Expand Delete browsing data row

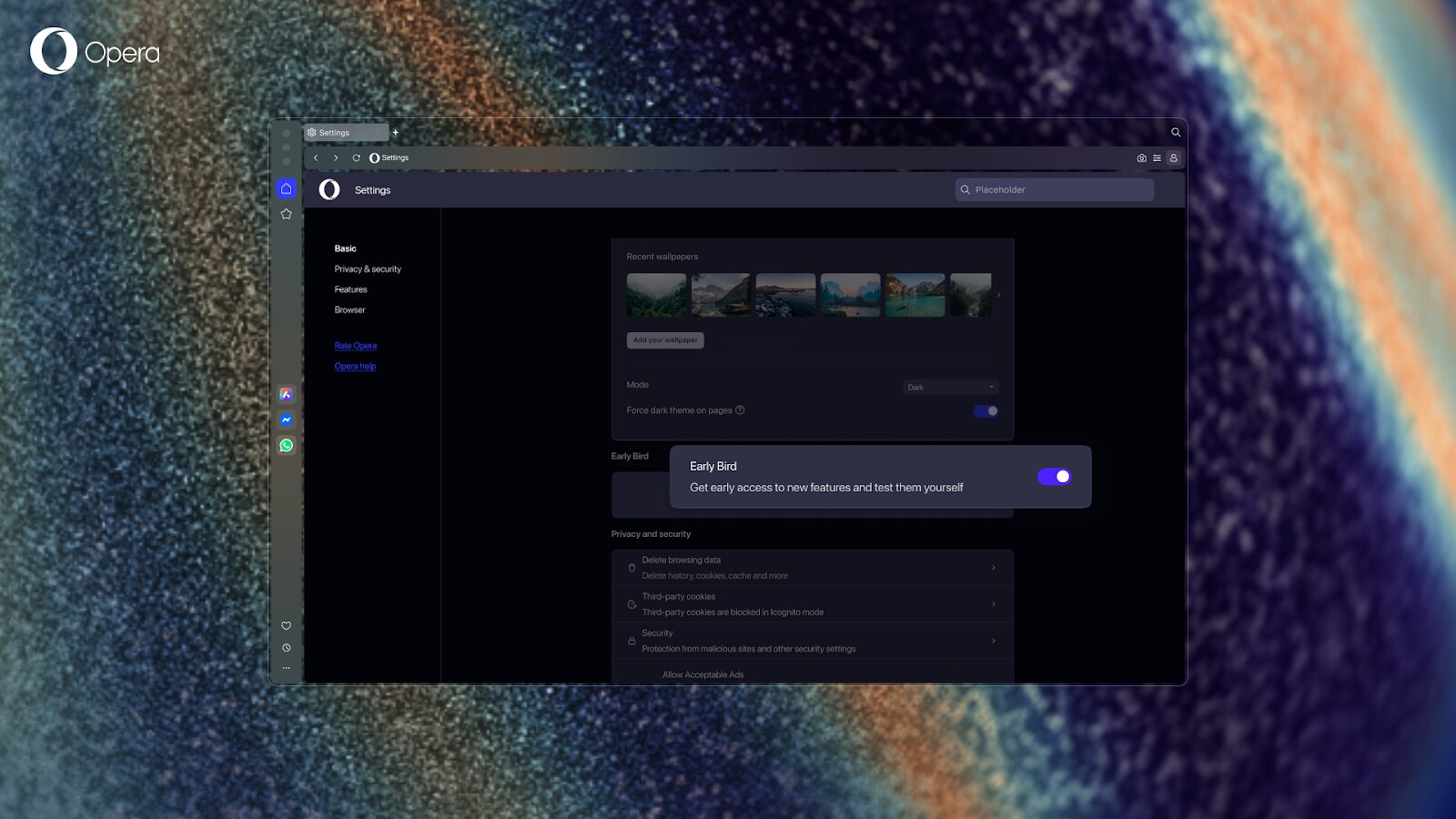[812, 568]
